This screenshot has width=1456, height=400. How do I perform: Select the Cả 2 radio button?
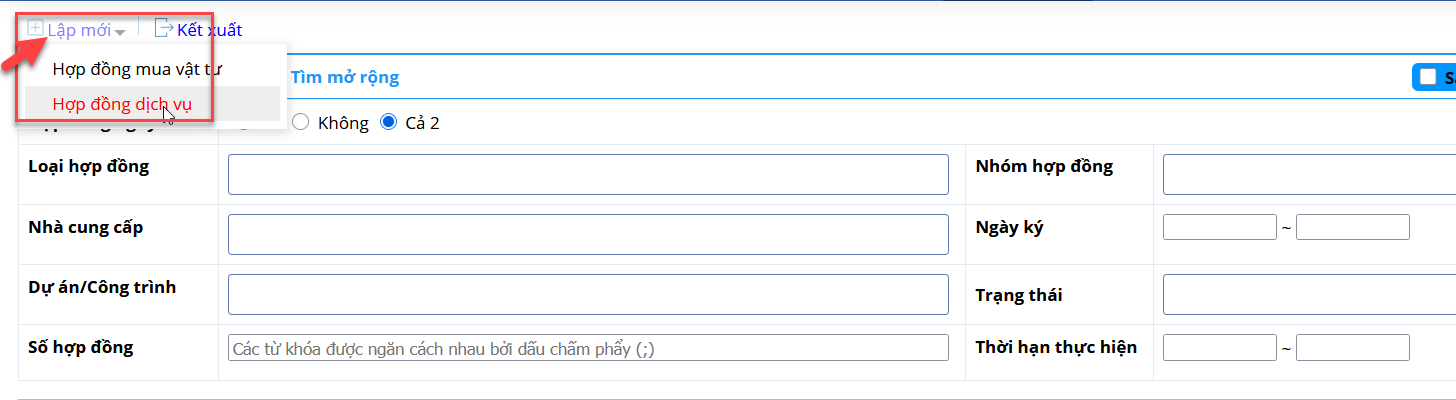click(x=389, y=123)
